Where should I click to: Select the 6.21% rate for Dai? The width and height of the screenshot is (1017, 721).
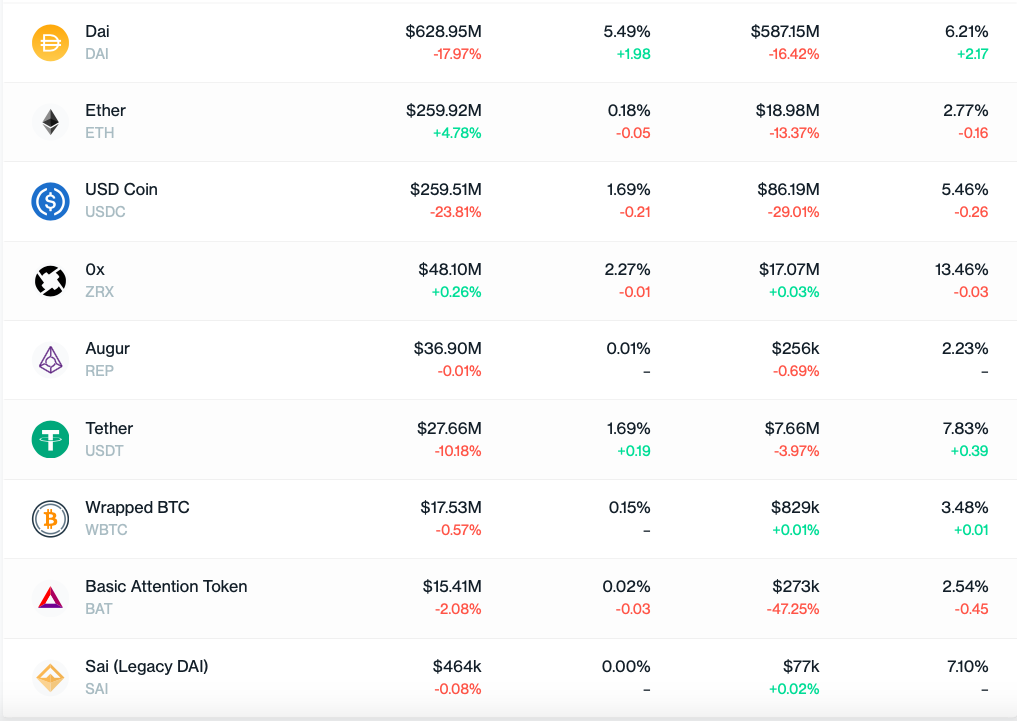click(x=966, y=31)
